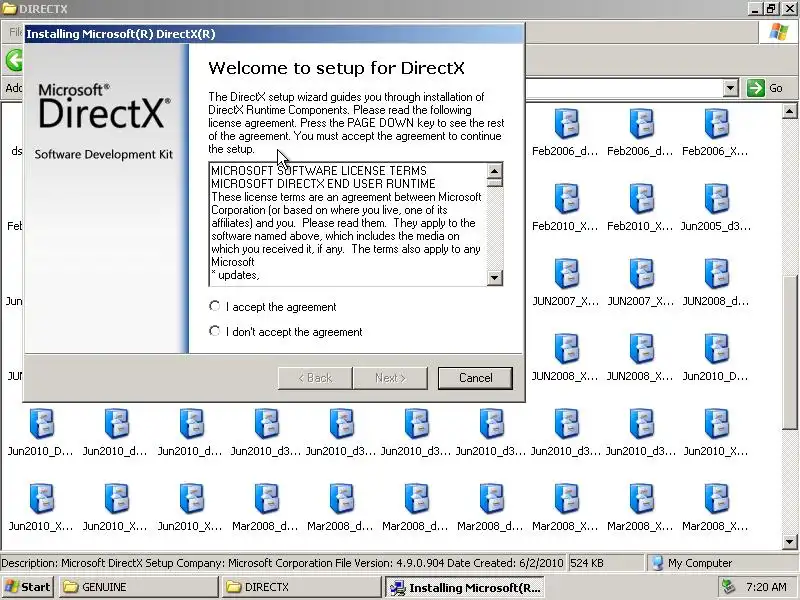The height and width of the screenshot is (600, 800).
Task: Select the Jun2005_d3... file icon
Action: pyautogui.click(x=716, y=207)
